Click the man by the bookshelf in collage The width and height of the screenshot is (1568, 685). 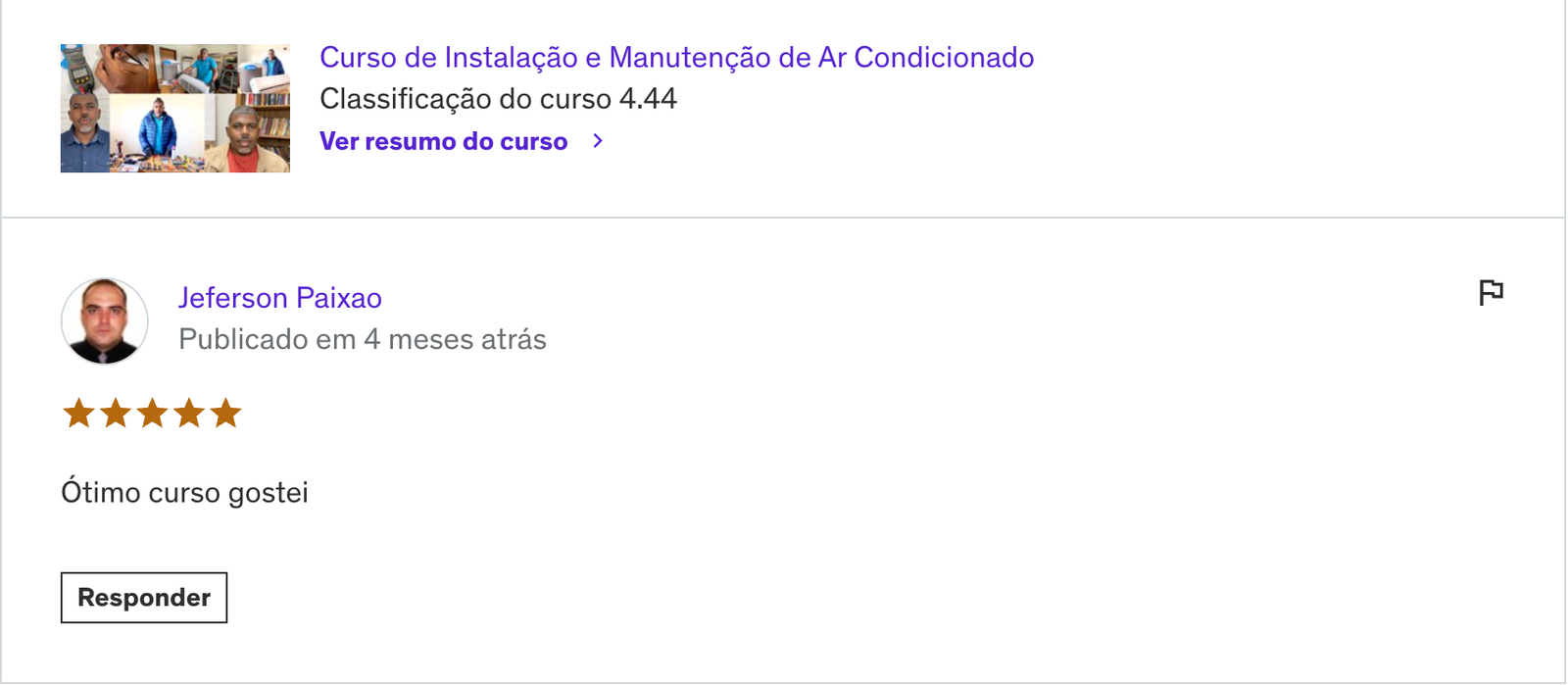[x=247, y=132]
